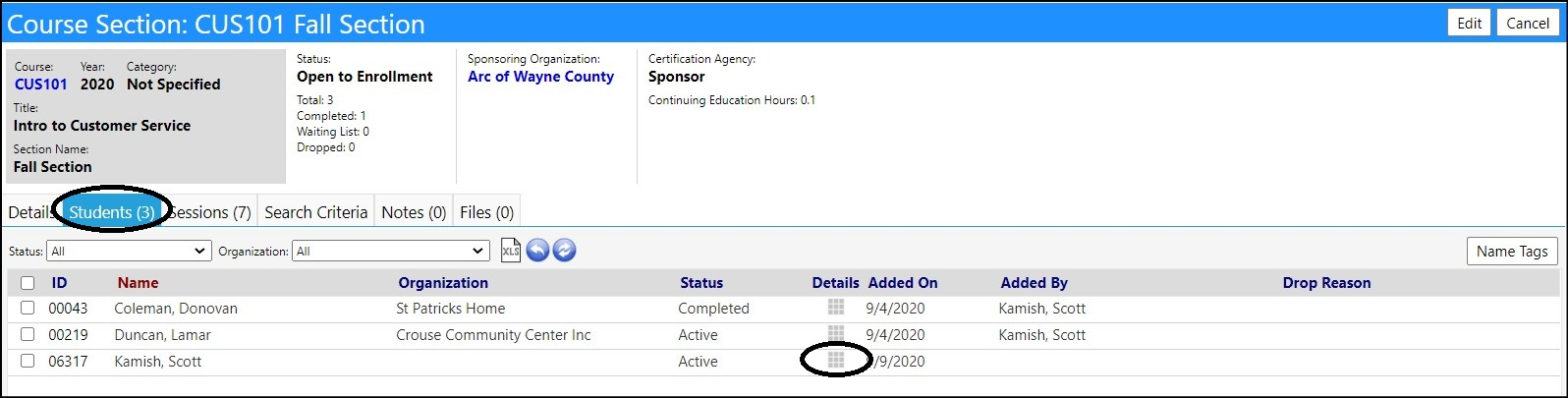Open the Notes (0) tab
1568x398 pixels.
(x=414, y=212)
